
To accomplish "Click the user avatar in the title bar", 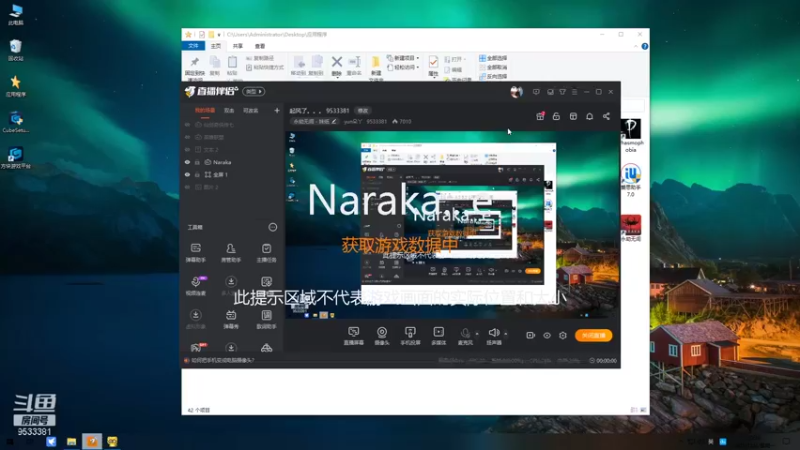I will click(516, 92).
